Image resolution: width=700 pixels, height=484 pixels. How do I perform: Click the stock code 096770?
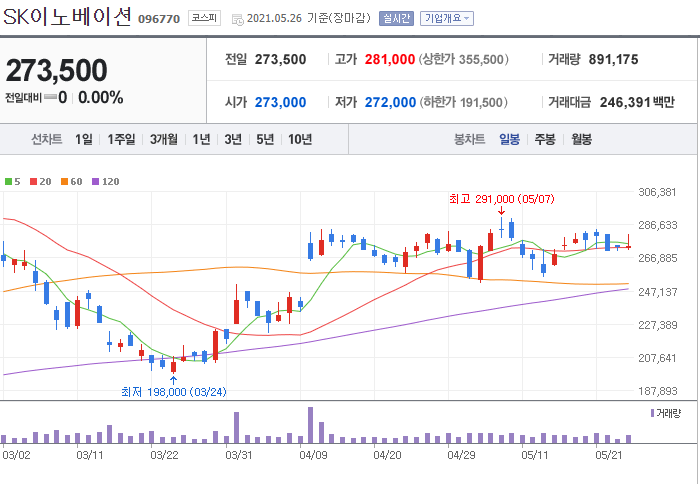159,19
